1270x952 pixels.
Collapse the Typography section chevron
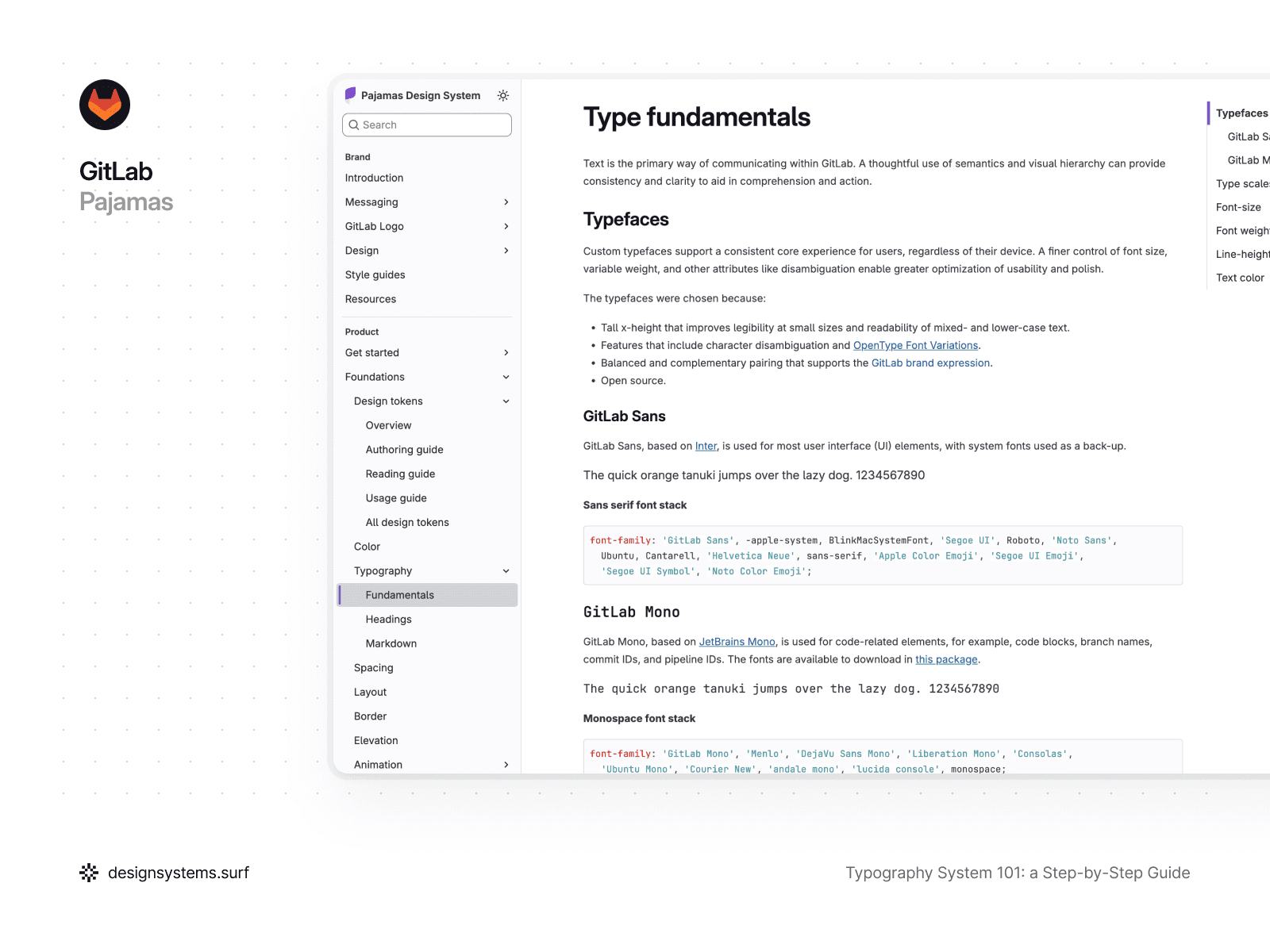point(506,571)
